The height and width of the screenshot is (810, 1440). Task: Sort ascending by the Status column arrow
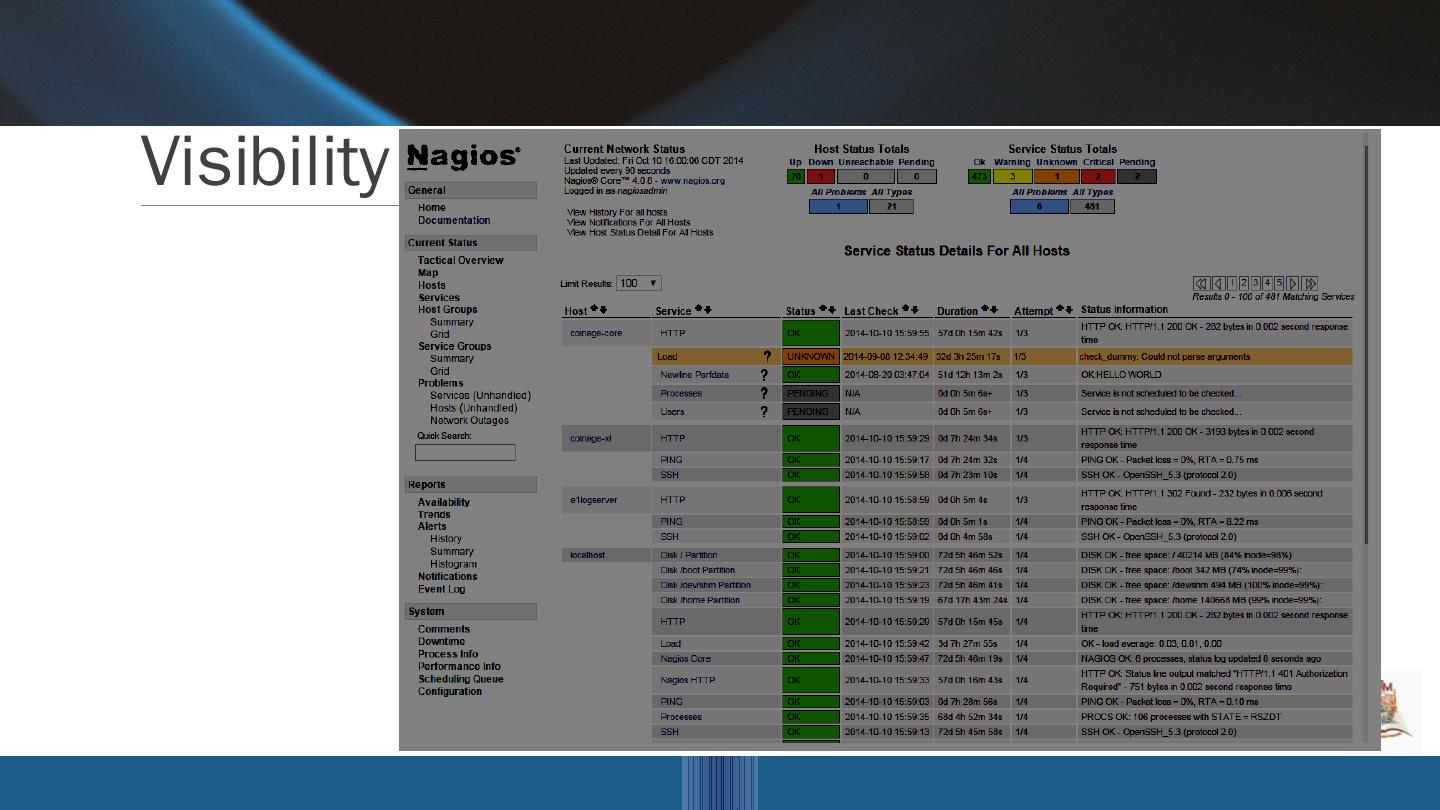823,310
